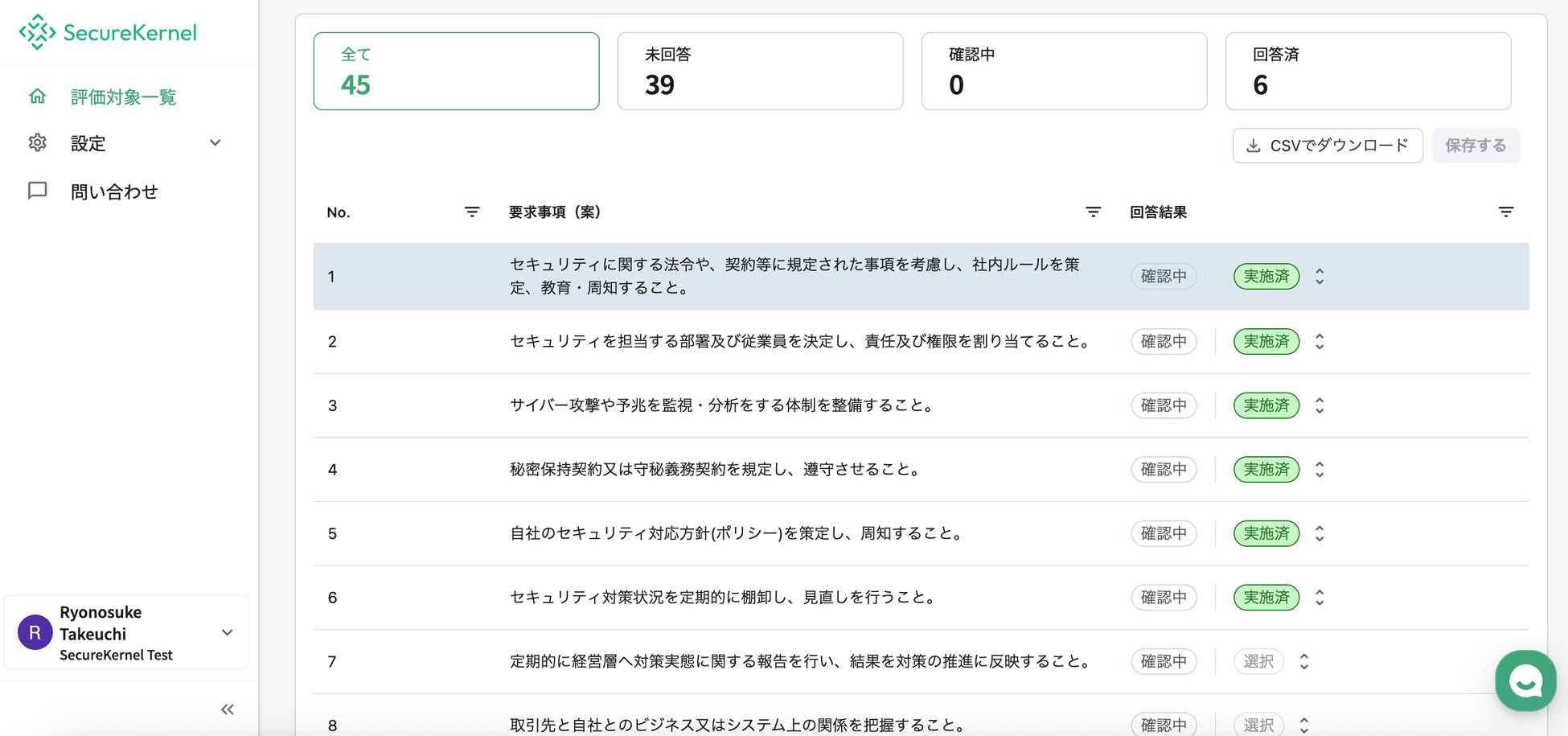Click the 保存する button

click(1475, 146)
